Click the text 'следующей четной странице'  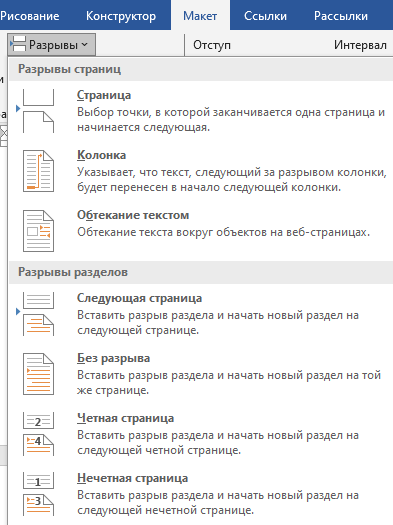(158, 450)
